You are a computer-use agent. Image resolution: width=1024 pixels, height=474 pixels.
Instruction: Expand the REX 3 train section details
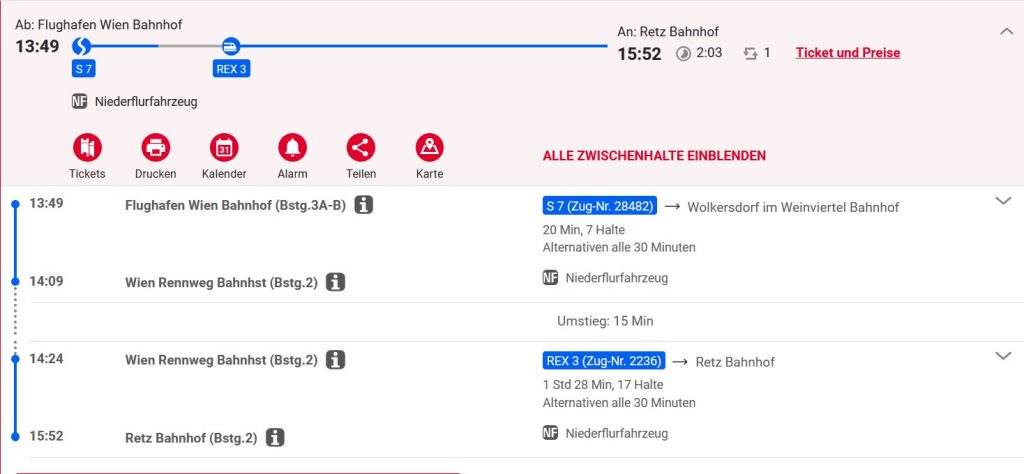click(1004, 356)
